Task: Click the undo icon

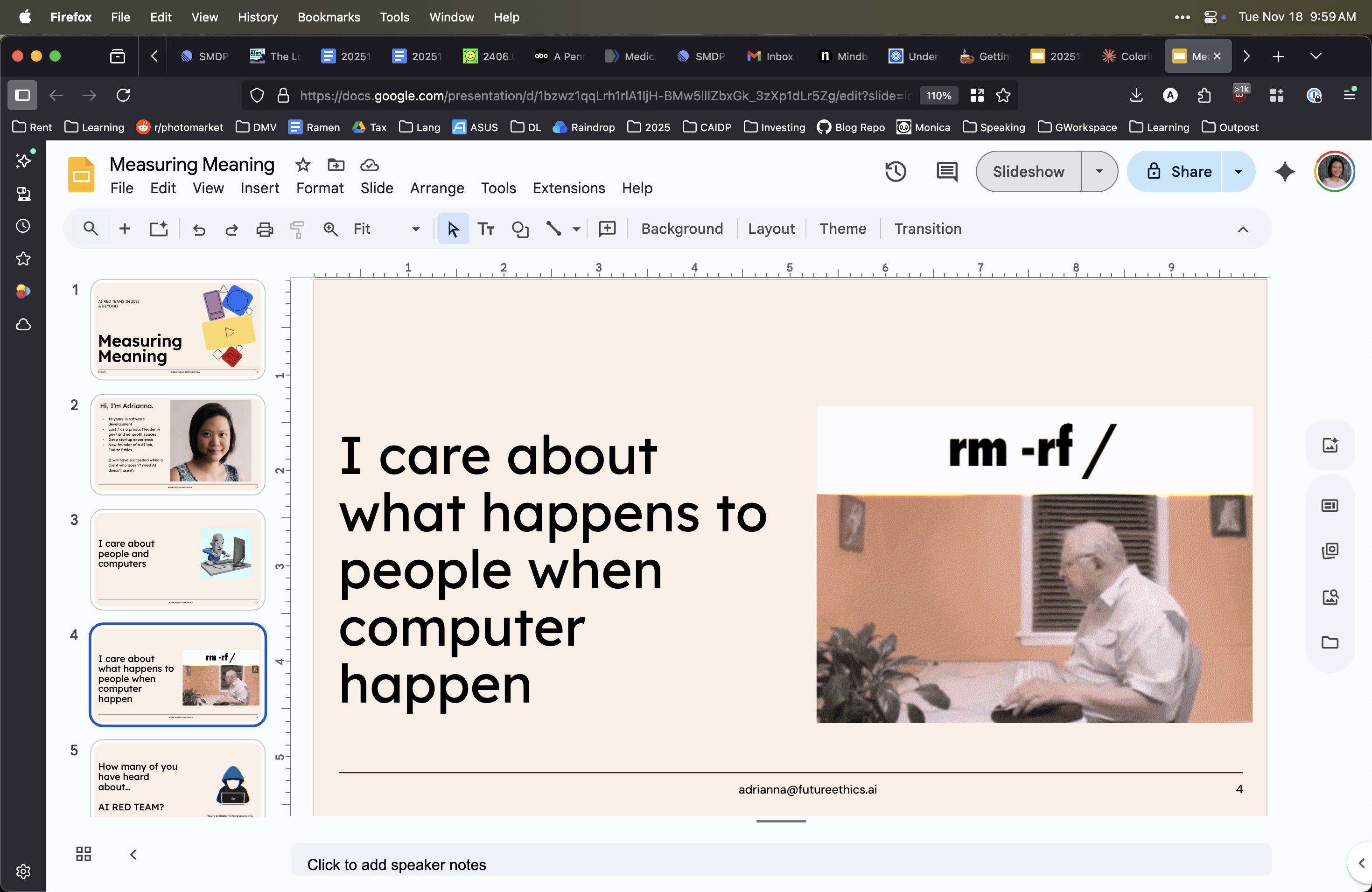Action: pos(199,229)
